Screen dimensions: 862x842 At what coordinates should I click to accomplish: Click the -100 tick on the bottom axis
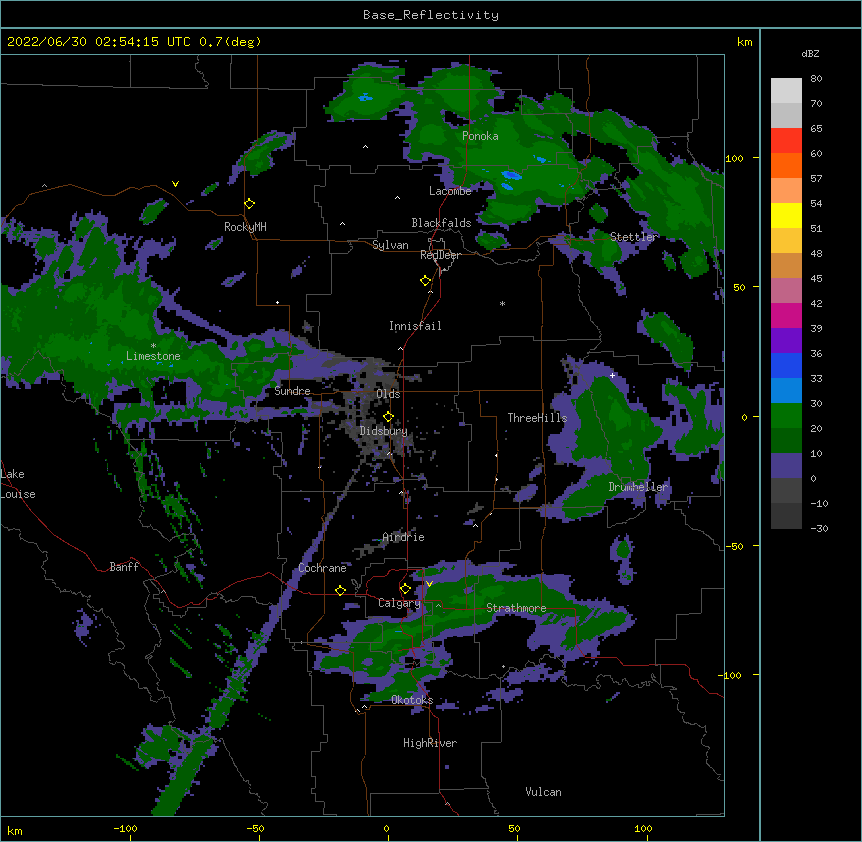tap(125, 828)
